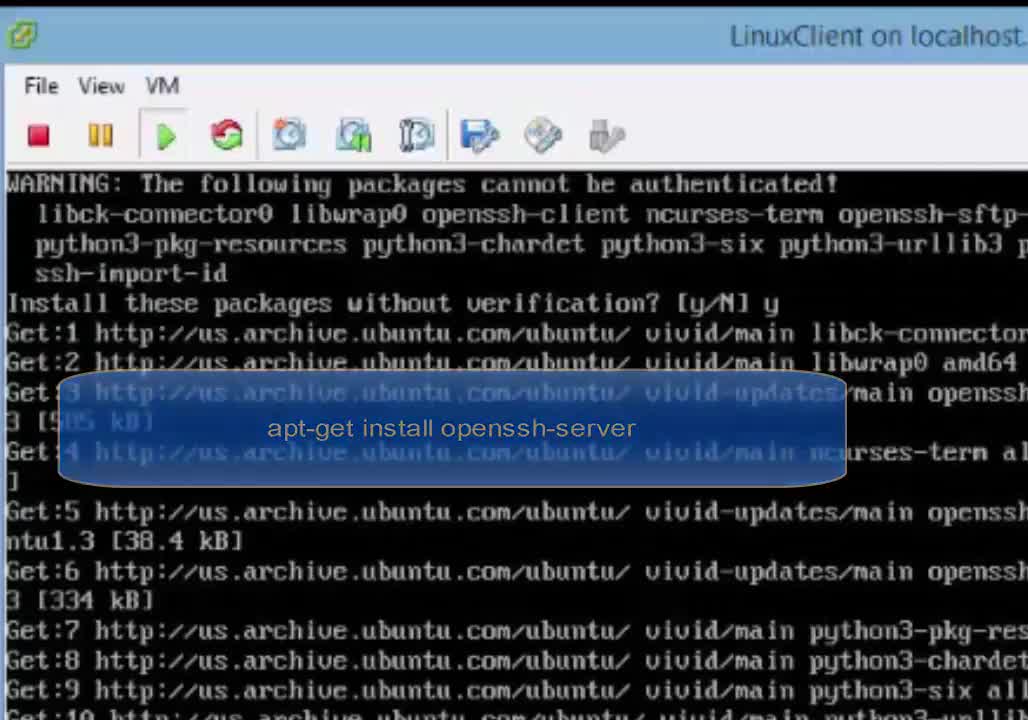Click the ssh-import-id package line
The image size is (1028, 720).
(x=131, y=273)
